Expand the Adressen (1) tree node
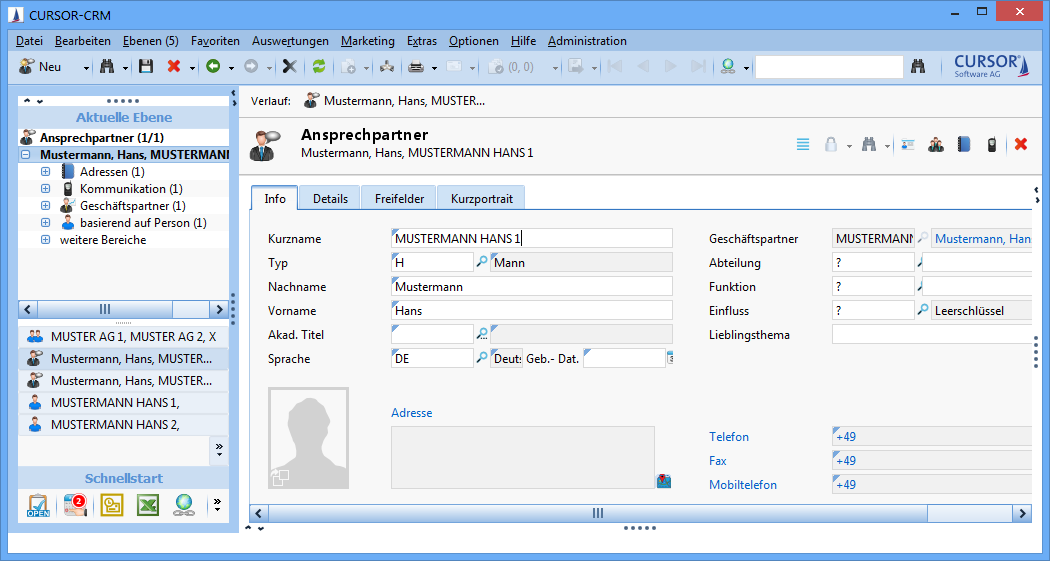The image size is (1050, 561). (x=45, y=172)
